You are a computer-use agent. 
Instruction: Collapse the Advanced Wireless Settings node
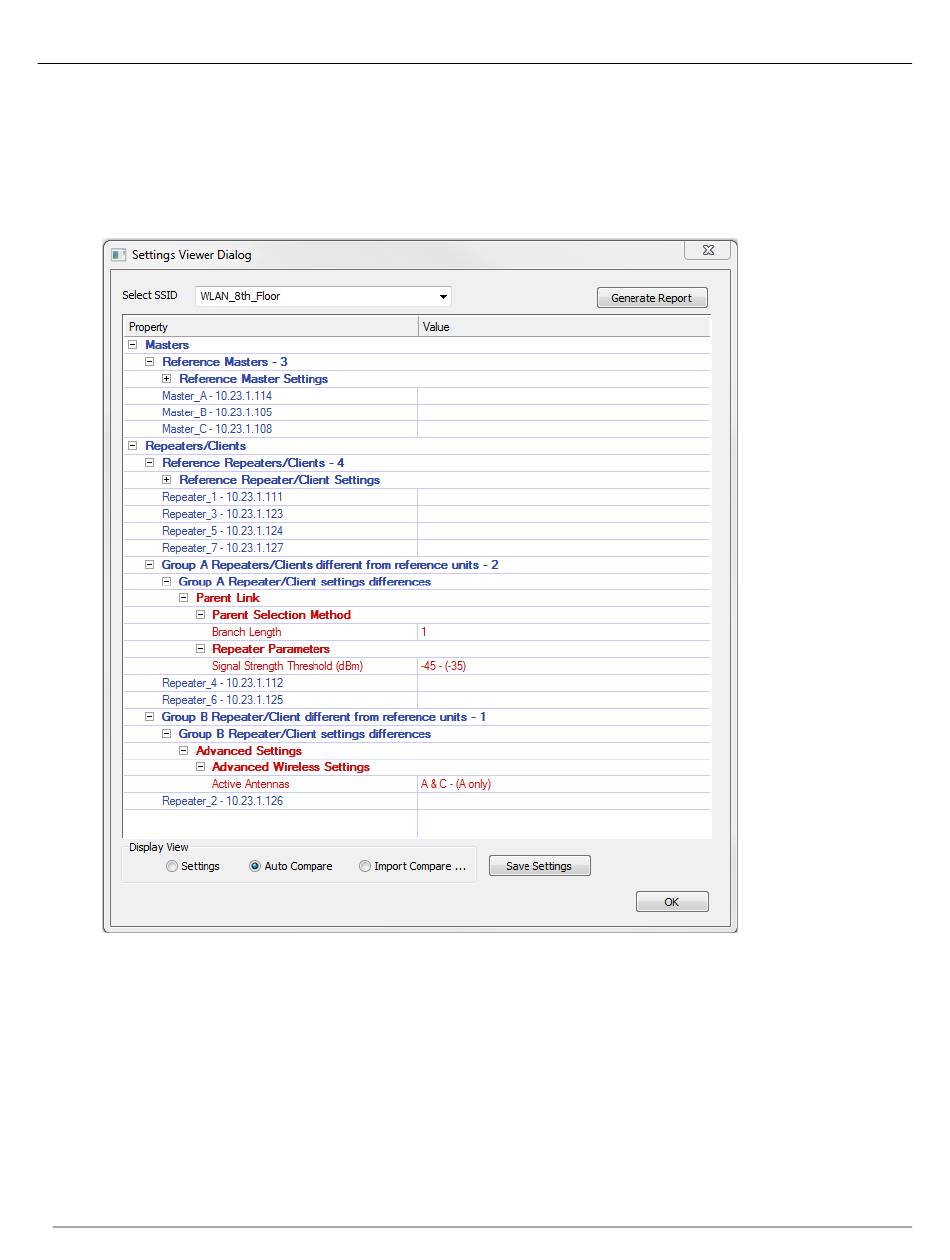click(201, 767)
